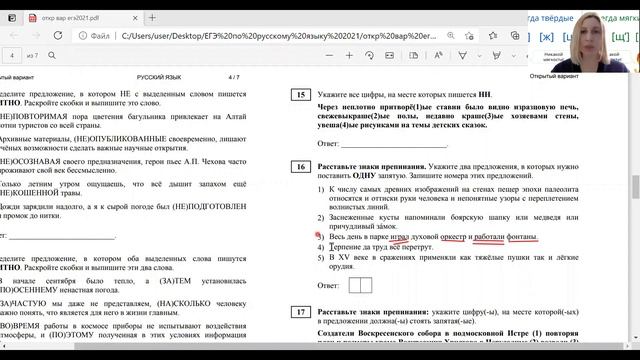640x360 pixels.
Task: Select the PDF Draw pen tool
Action: (462, 55)
